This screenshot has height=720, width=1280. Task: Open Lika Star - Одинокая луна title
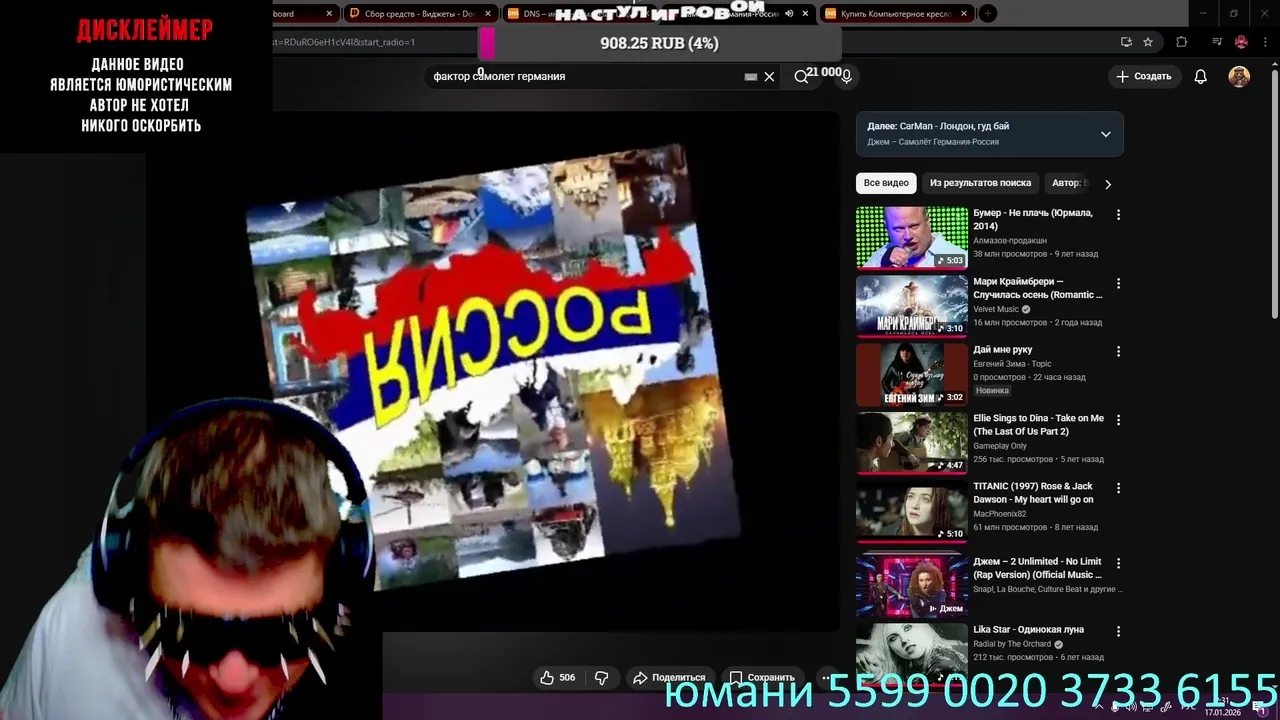[x=1028, y=630]
